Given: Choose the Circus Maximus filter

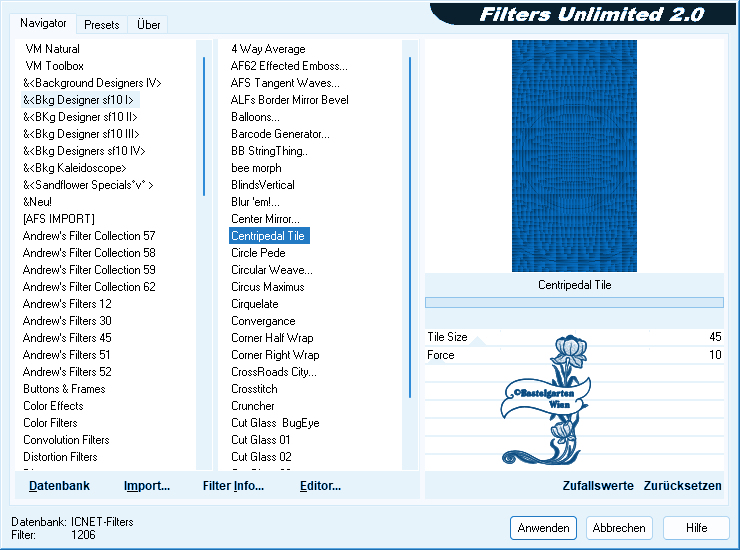Looking at the screenshot, I should pyautogui.click(x=268, y=287).
